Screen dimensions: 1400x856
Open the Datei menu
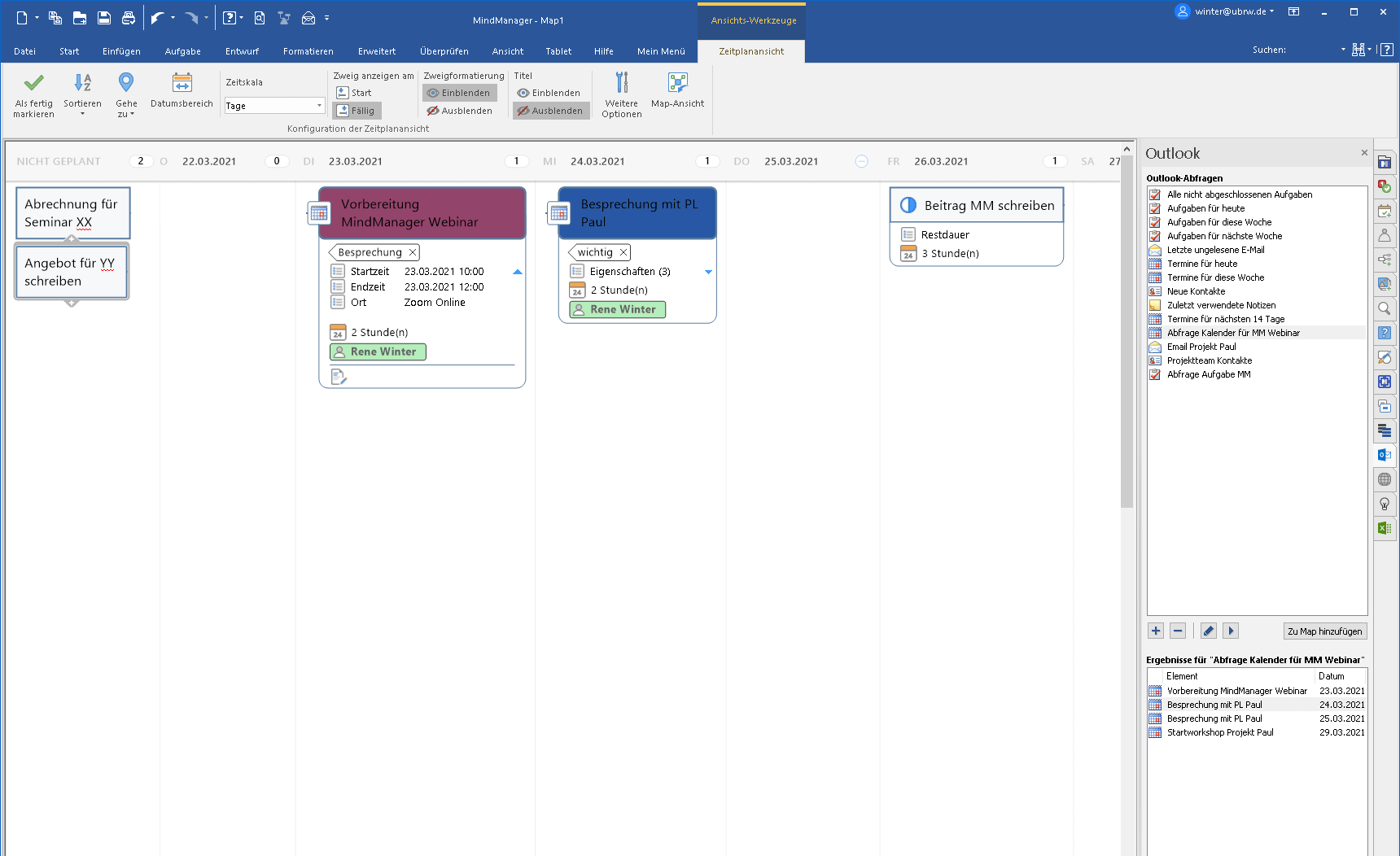point(24,51)
